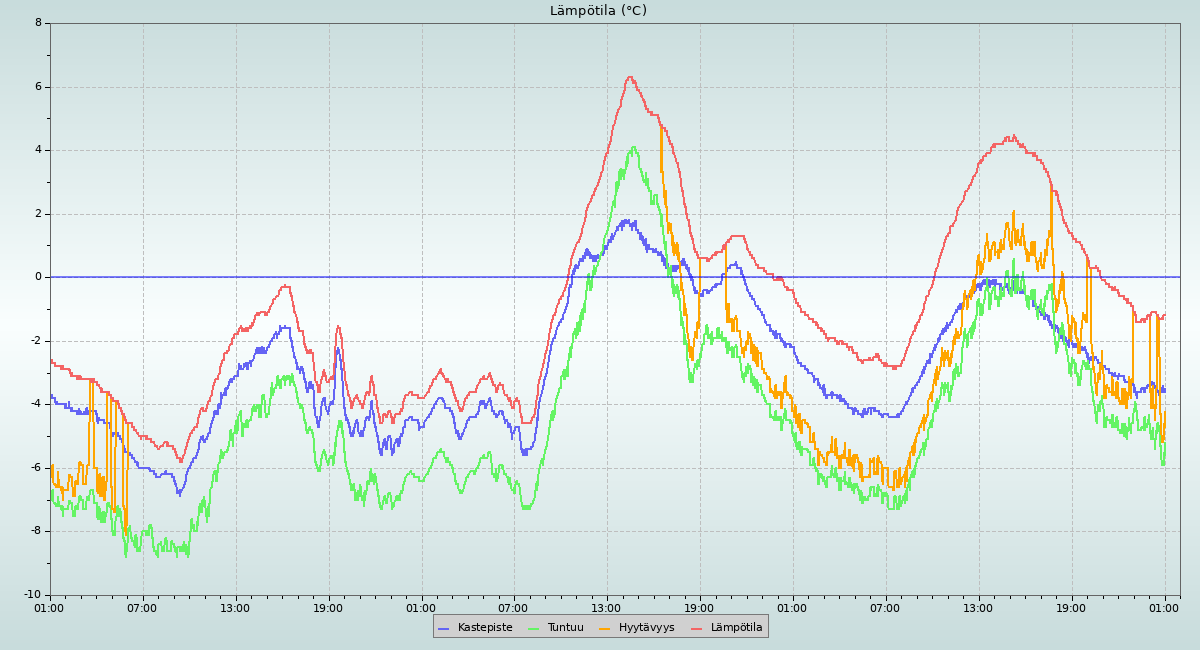Click the rightmost 01:00 time label
Screen dimensions: 1200x650
pyautogui.click(x=1164, y=607)
